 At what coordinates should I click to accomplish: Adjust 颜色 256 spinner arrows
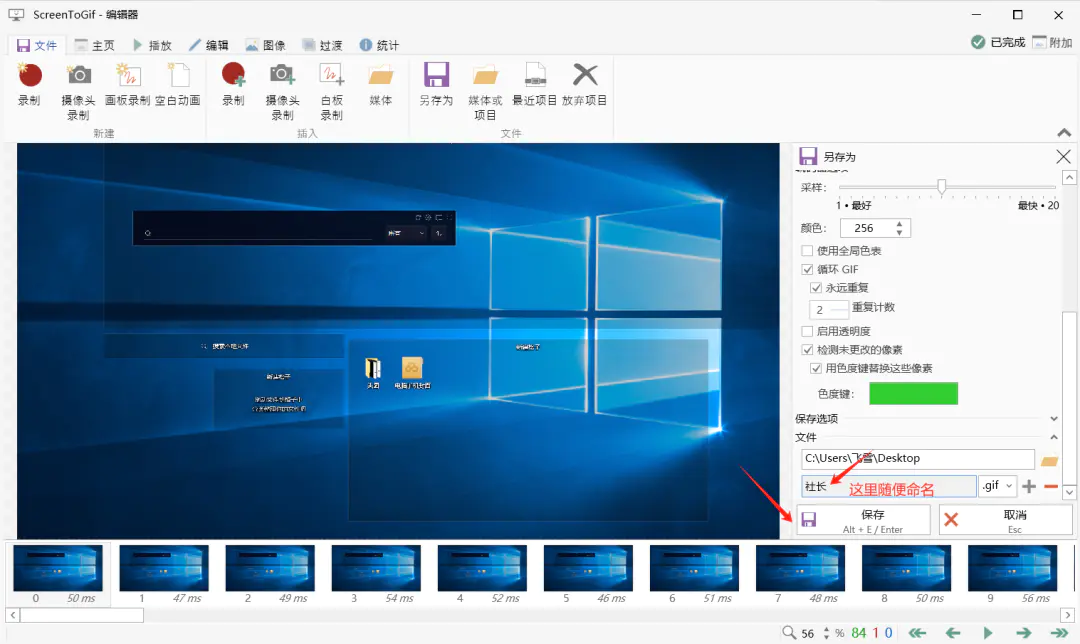899,228
